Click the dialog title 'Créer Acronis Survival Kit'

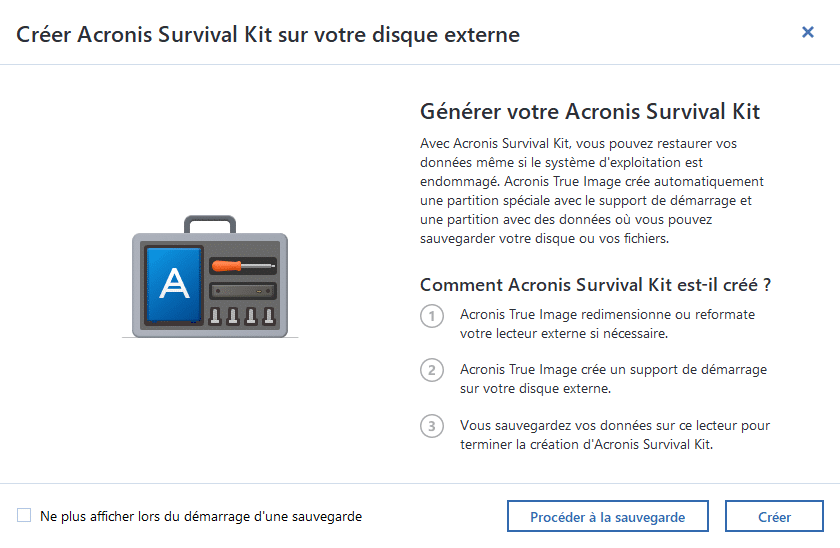coord(268,34)
